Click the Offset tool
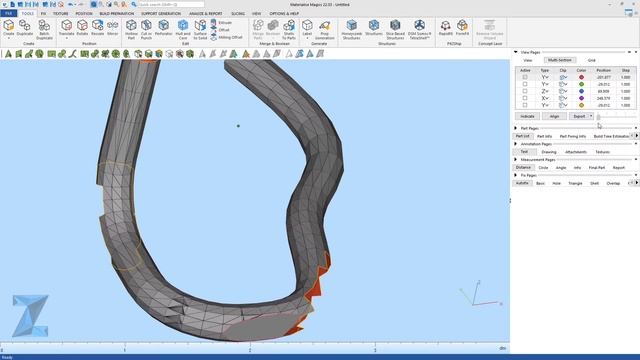 (220, 30)
